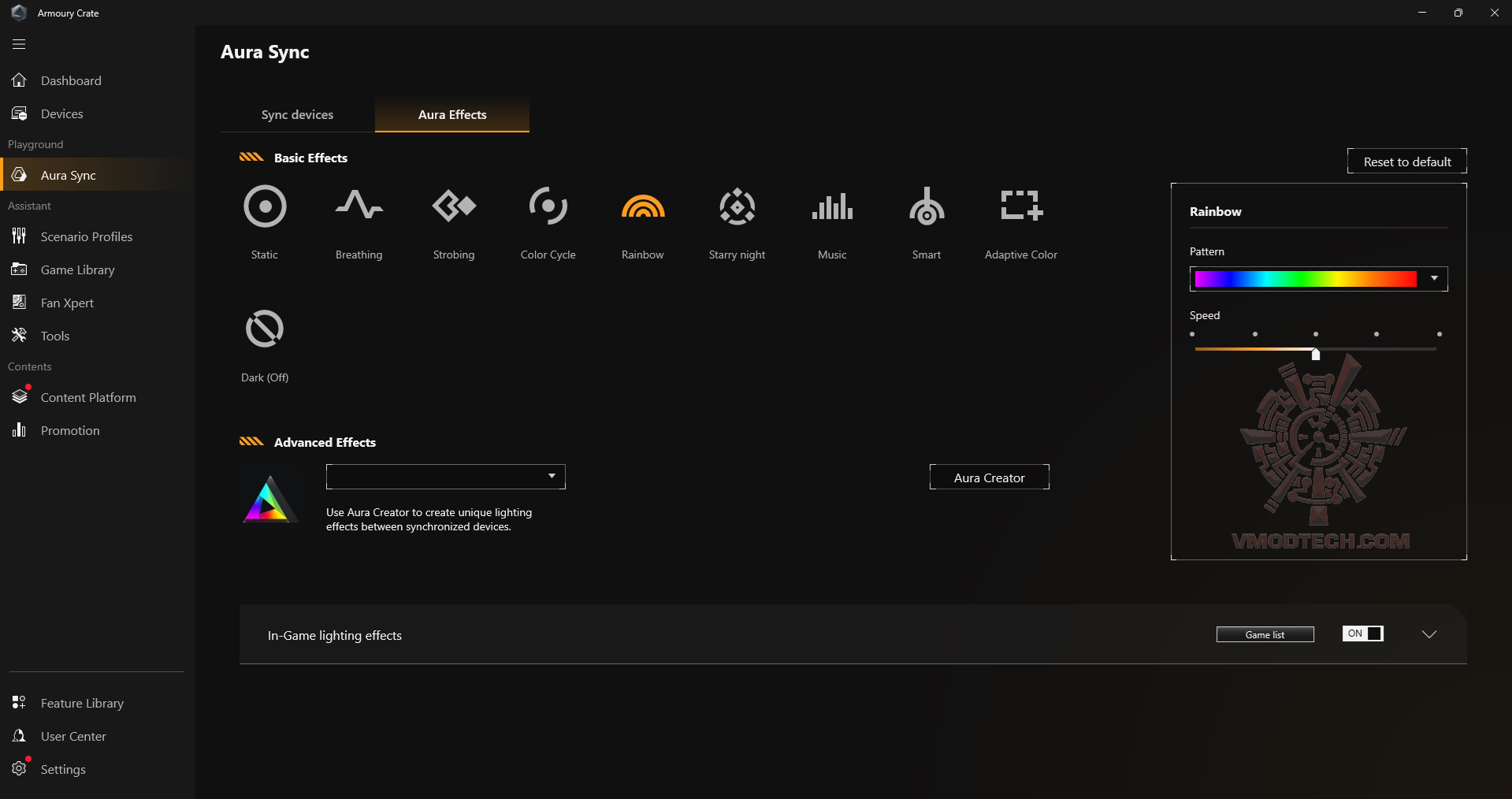1512x799 pixels.
Task: Select the Music effect icon
Action: pos(832,206)
